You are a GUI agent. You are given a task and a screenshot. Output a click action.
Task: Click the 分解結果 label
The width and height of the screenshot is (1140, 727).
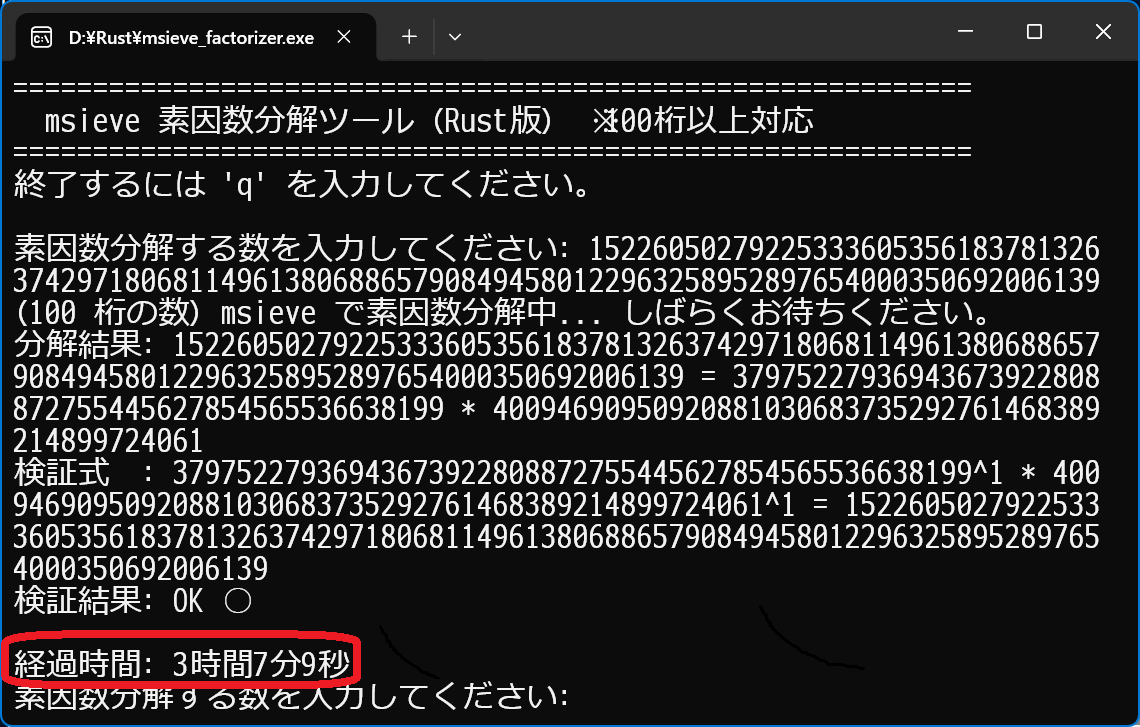pyautogui.click(x=85, y=345)
